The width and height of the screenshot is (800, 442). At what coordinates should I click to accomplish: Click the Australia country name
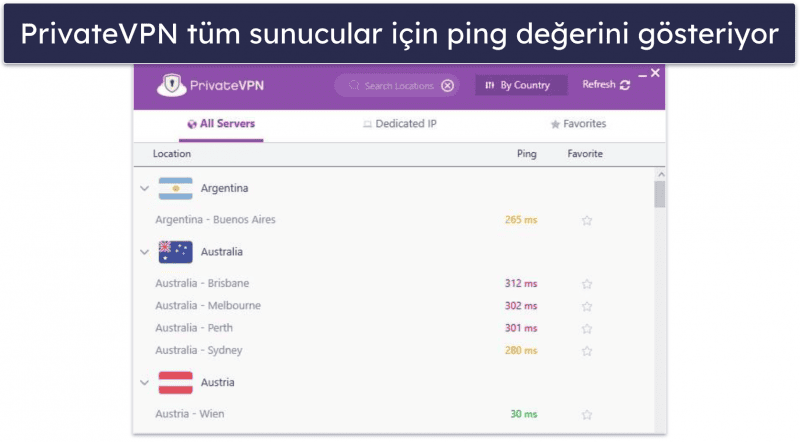tap(221, 252)
